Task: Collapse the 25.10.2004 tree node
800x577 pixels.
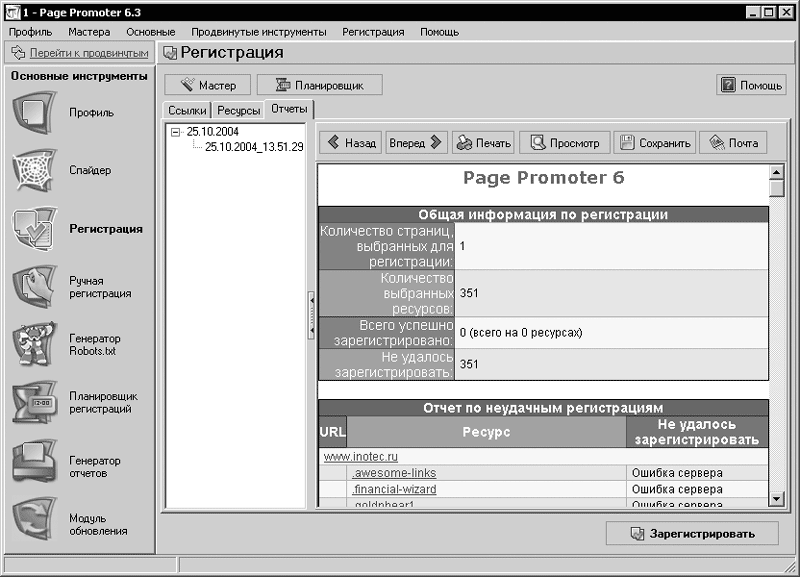Action: pyautogui.click(x=176, y=132)
